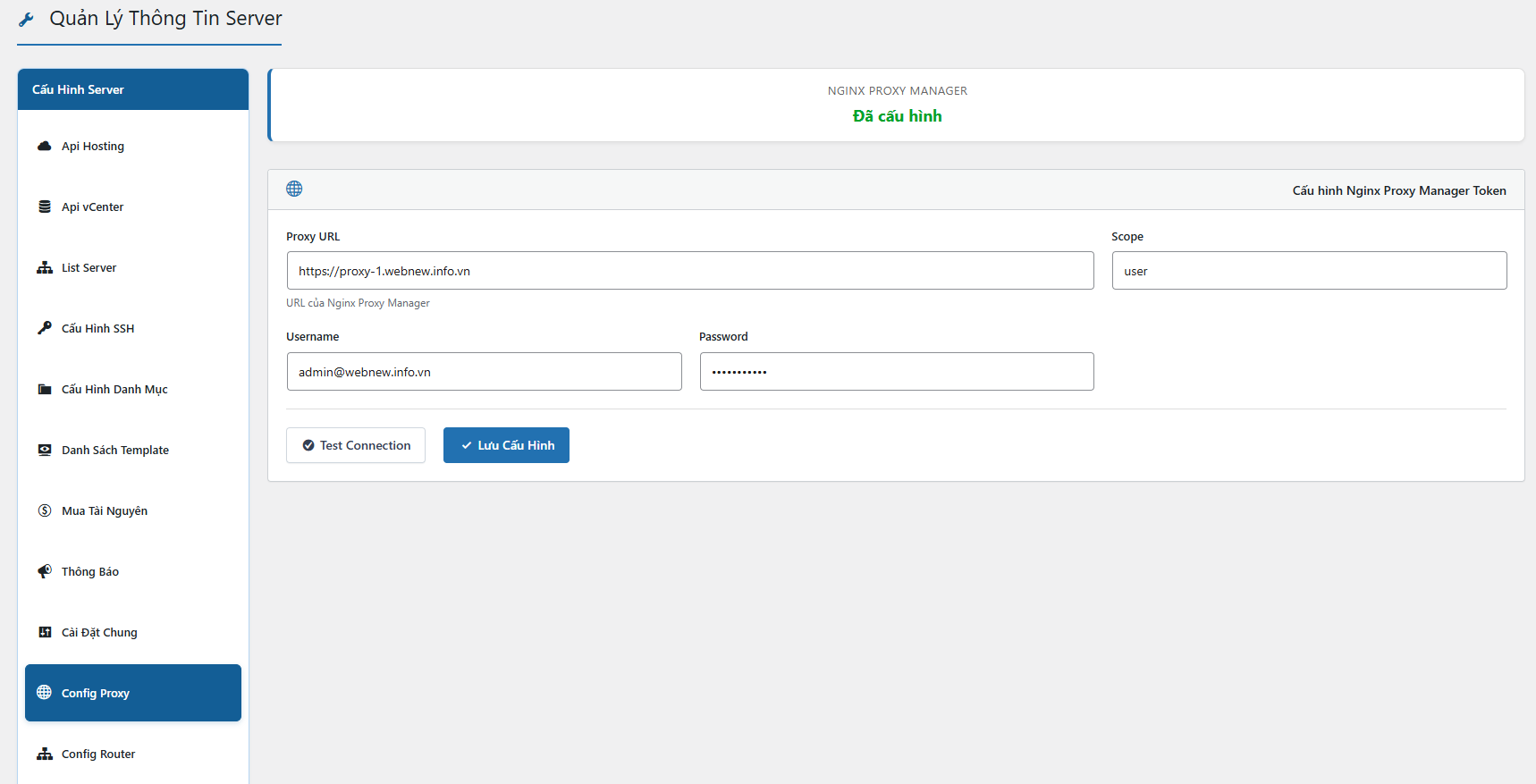The image size is (1536, 784).
Task: Select Cấu Hình Danh Mục
Action: pyautogui.click(x=133, y=389)
